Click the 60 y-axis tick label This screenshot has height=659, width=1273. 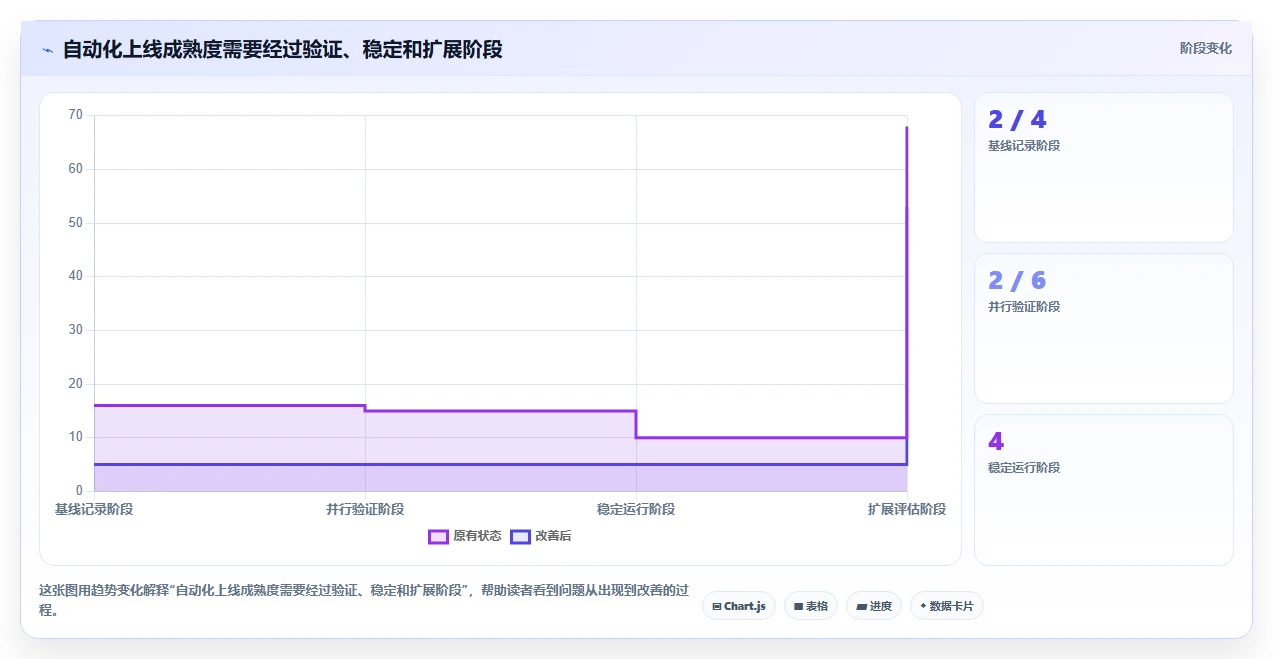pyautogui.click(x=76, y=169)
